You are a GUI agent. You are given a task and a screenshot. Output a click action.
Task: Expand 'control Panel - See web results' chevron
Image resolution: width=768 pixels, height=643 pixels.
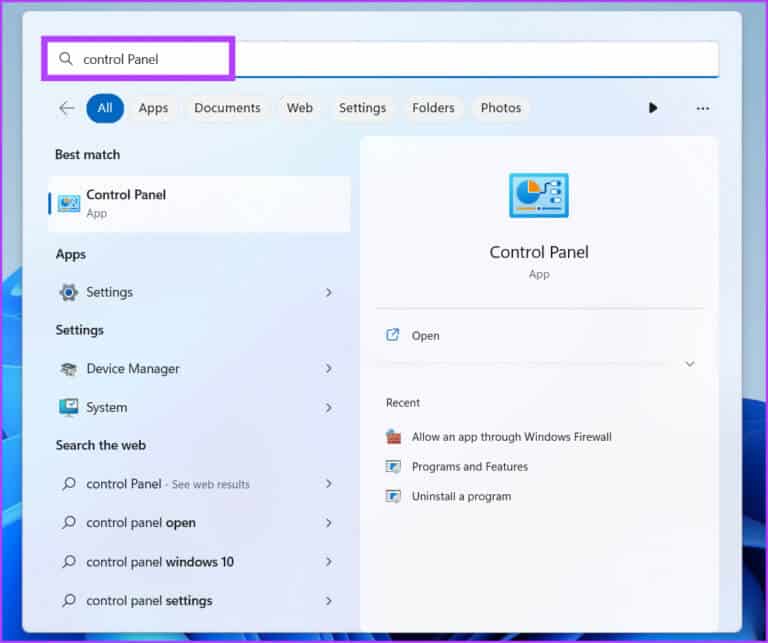pyautogui.click(x=329, y=484)
